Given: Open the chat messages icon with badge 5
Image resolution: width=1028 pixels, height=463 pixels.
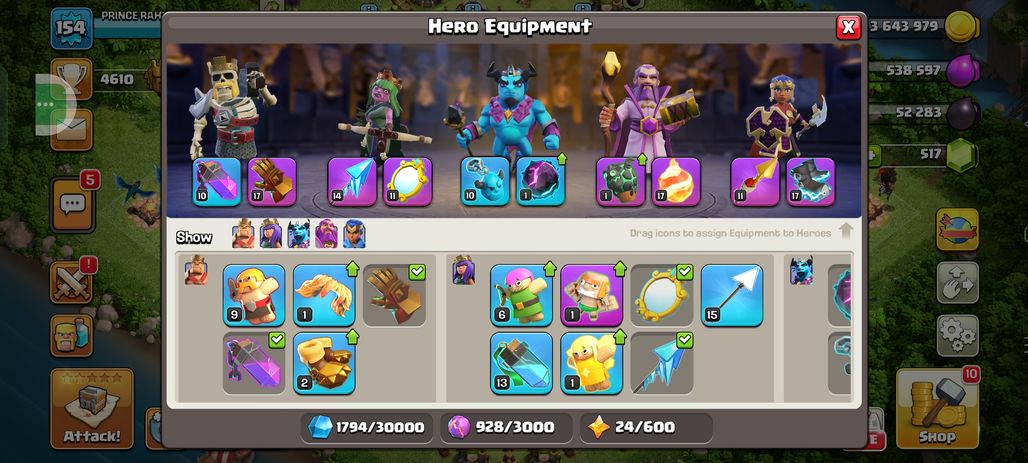Looking at the screenshot, I should tap(72, 205).
